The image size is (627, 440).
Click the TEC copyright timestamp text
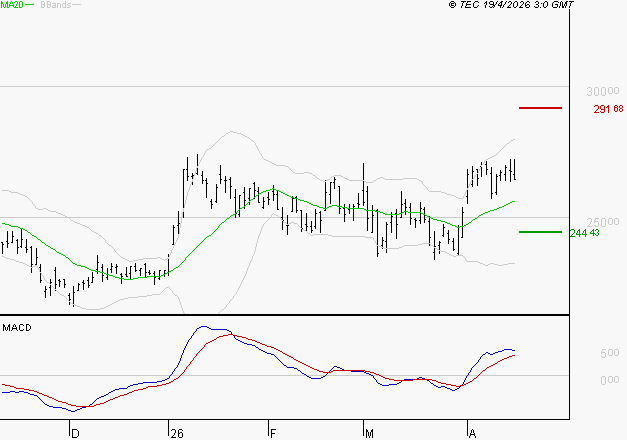[x=511, y=5]
